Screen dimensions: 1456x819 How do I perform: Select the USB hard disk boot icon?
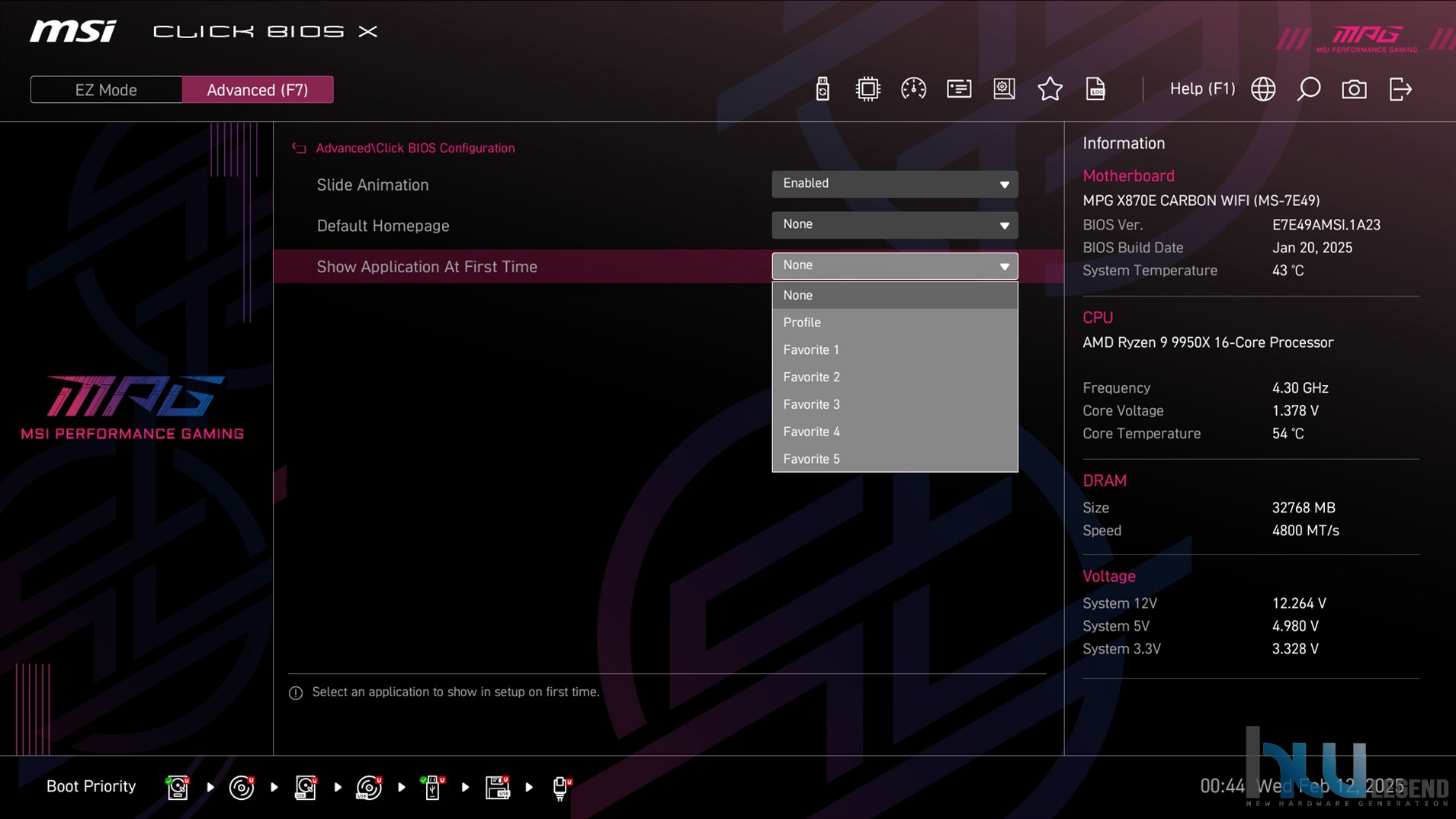(x=306, y=787)
